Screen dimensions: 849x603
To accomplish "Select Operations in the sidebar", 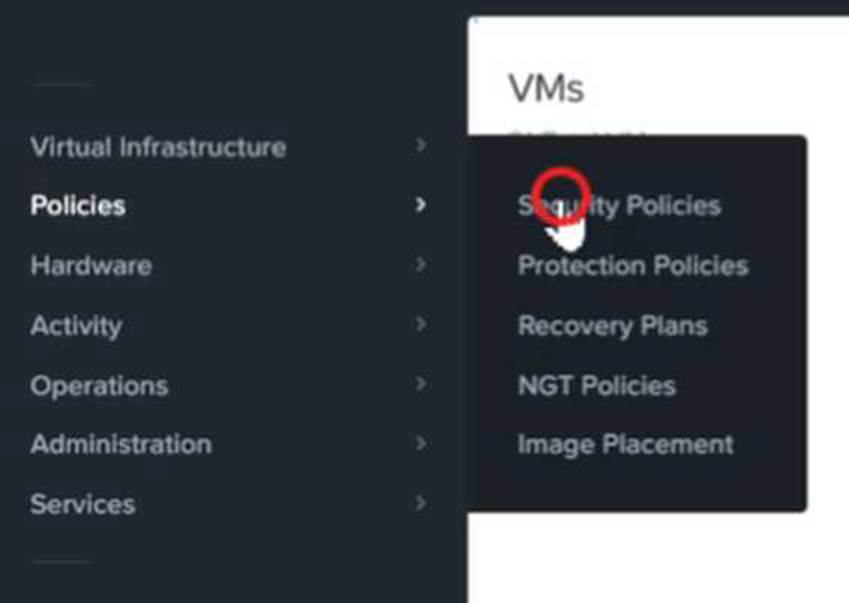I will click(99, 386).
